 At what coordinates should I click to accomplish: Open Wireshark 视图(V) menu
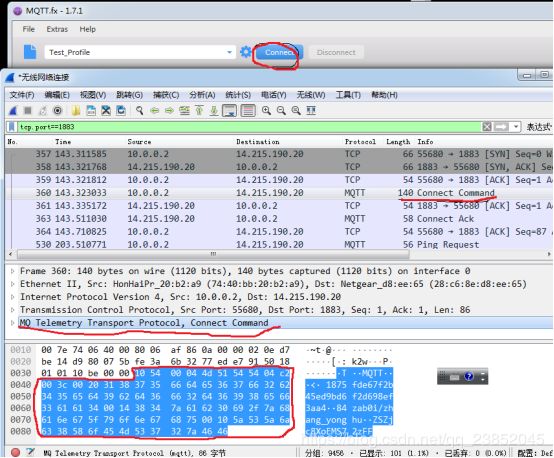(93, 95)
